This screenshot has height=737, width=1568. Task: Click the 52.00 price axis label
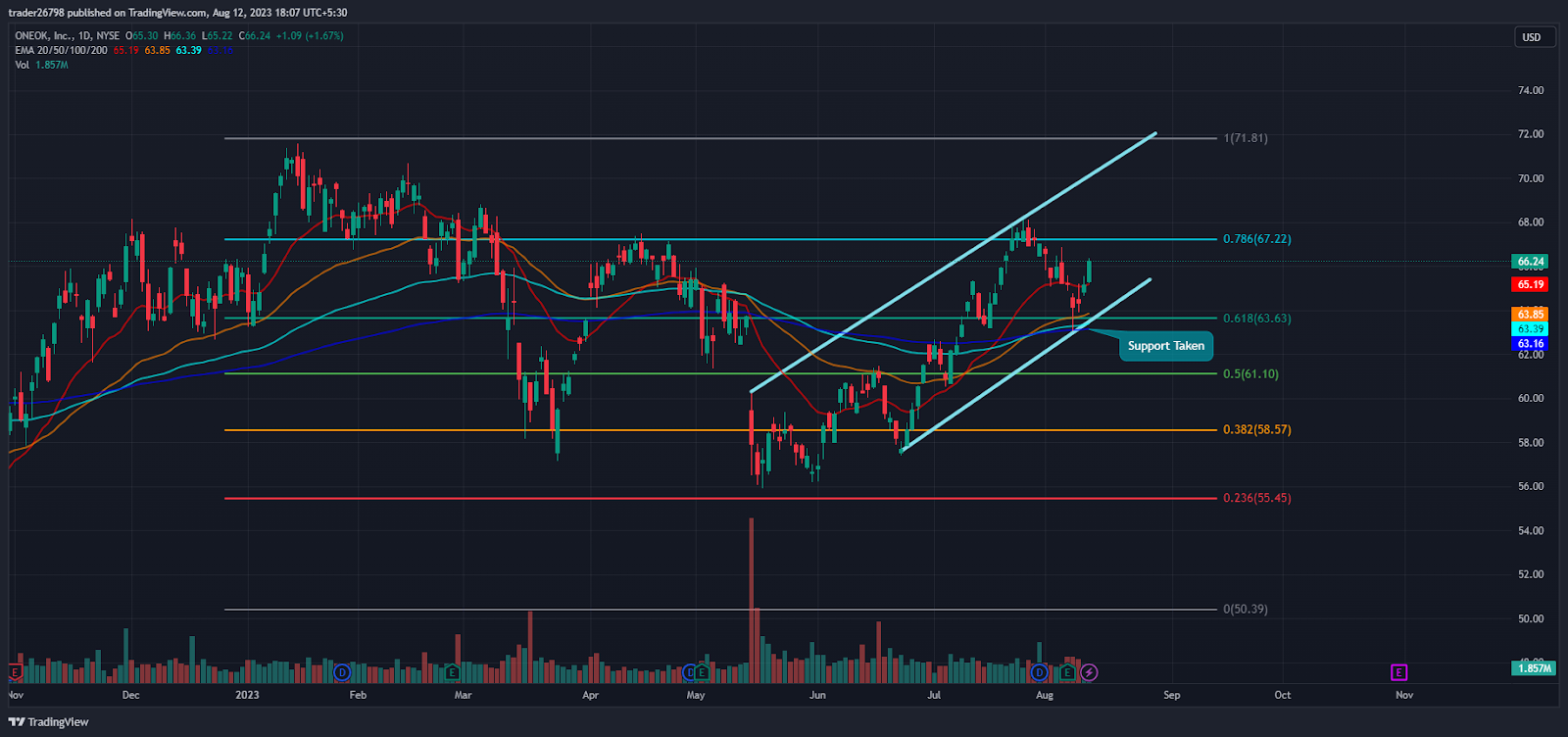click(x=1531, y=574)
